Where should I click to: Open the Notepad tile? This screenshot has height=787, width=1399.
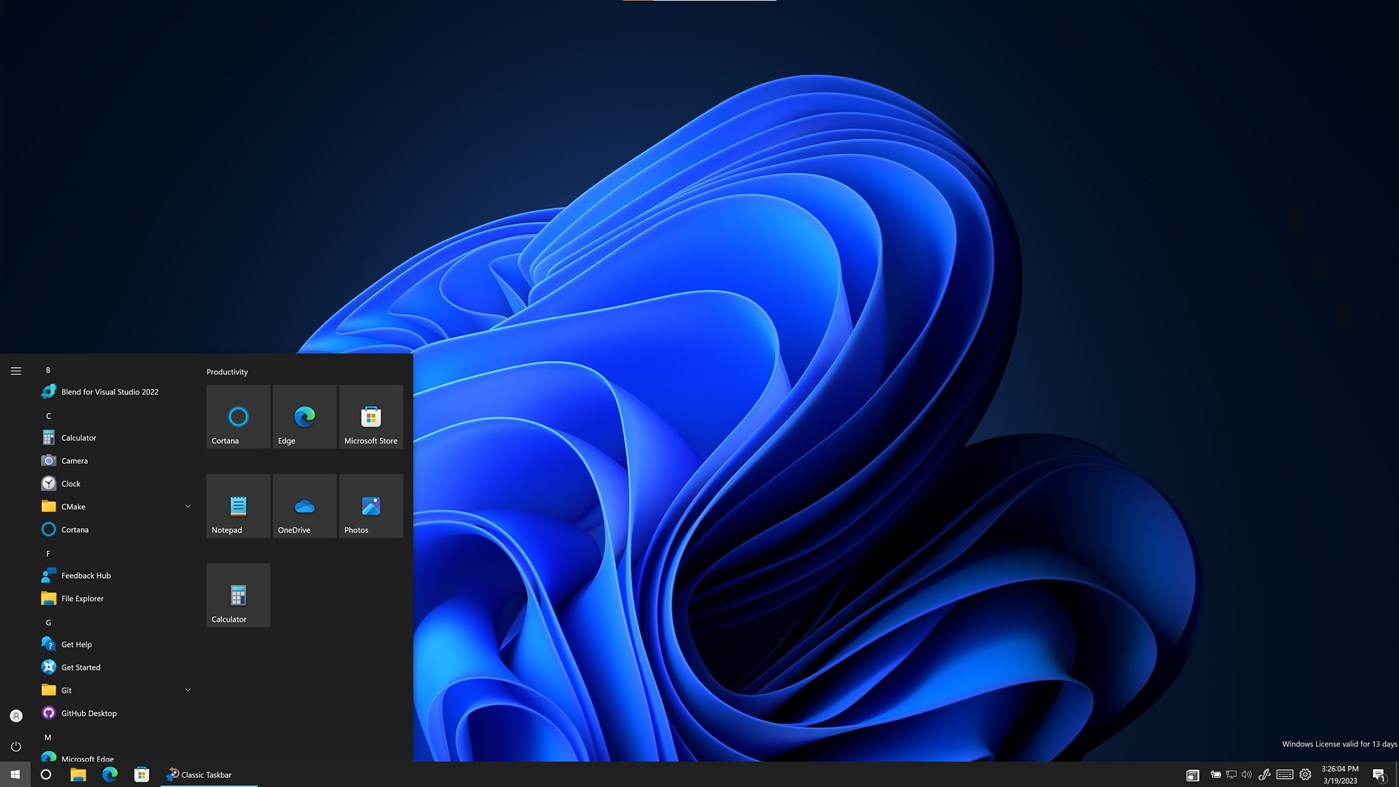pos(238,505)
